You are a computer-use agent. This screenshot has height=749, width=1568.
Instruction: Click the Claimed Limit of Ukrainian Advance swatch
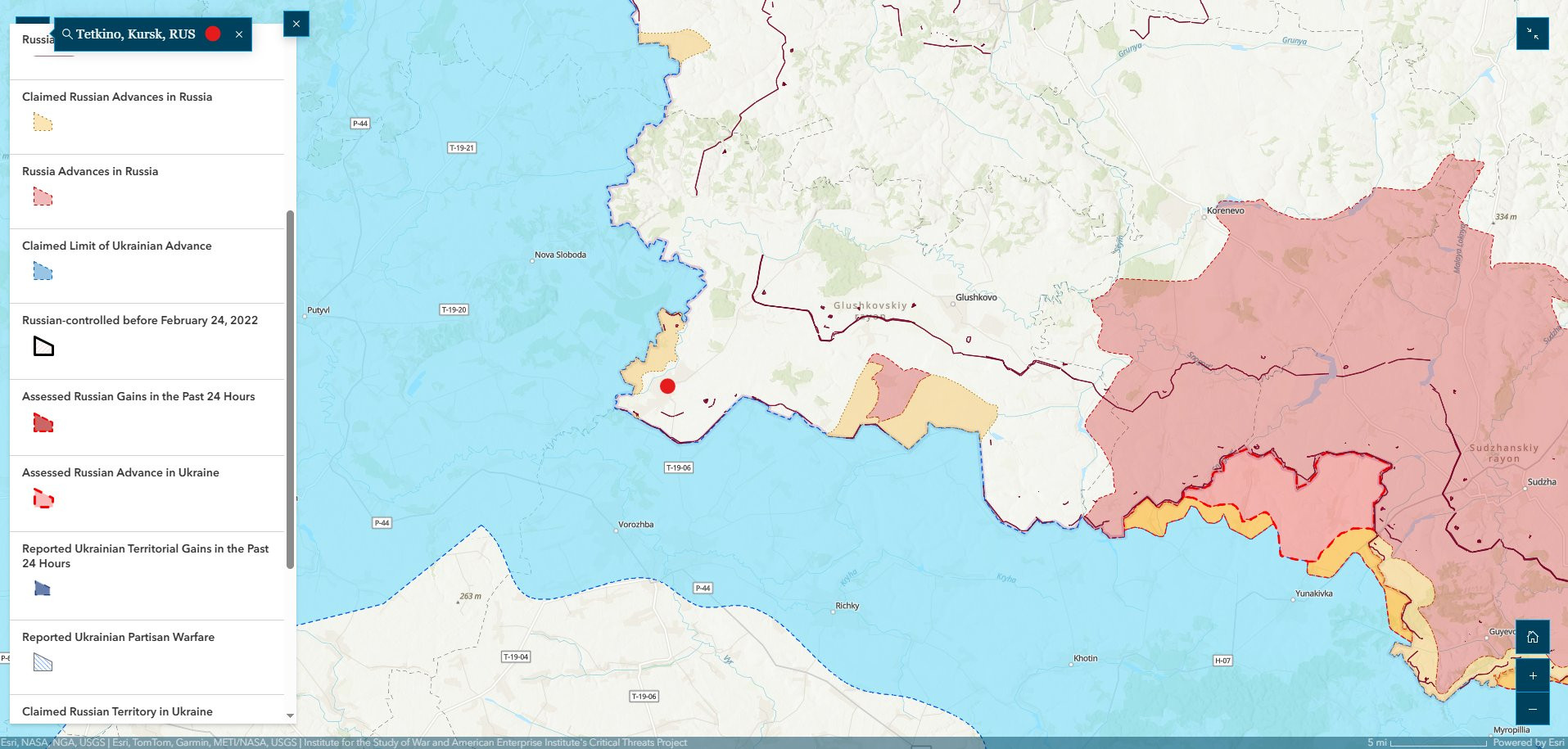coord(43,271)
